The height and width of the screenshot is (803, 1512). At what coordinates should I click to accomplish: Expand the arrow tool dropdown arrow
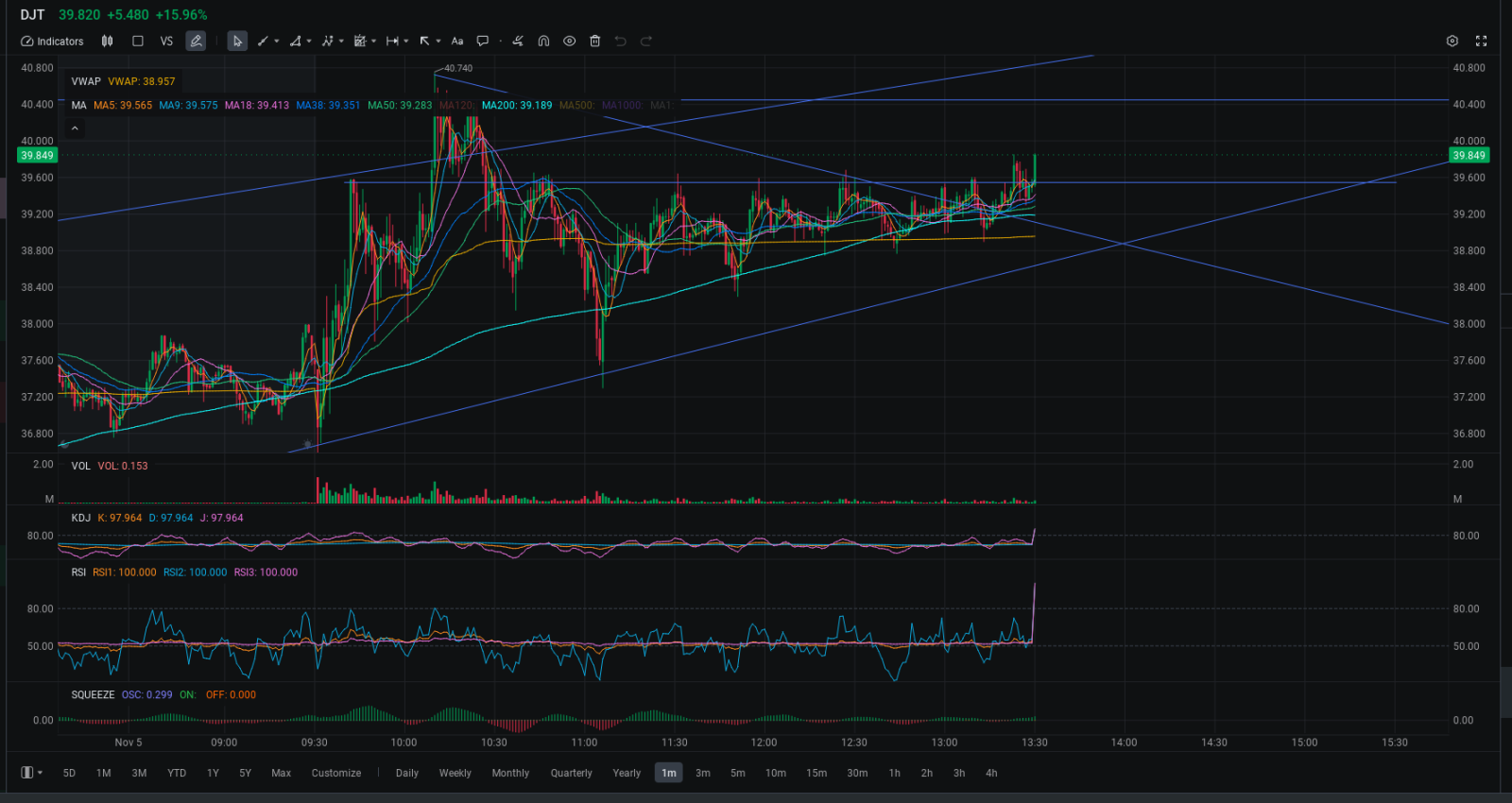click(x=438, y=42)
